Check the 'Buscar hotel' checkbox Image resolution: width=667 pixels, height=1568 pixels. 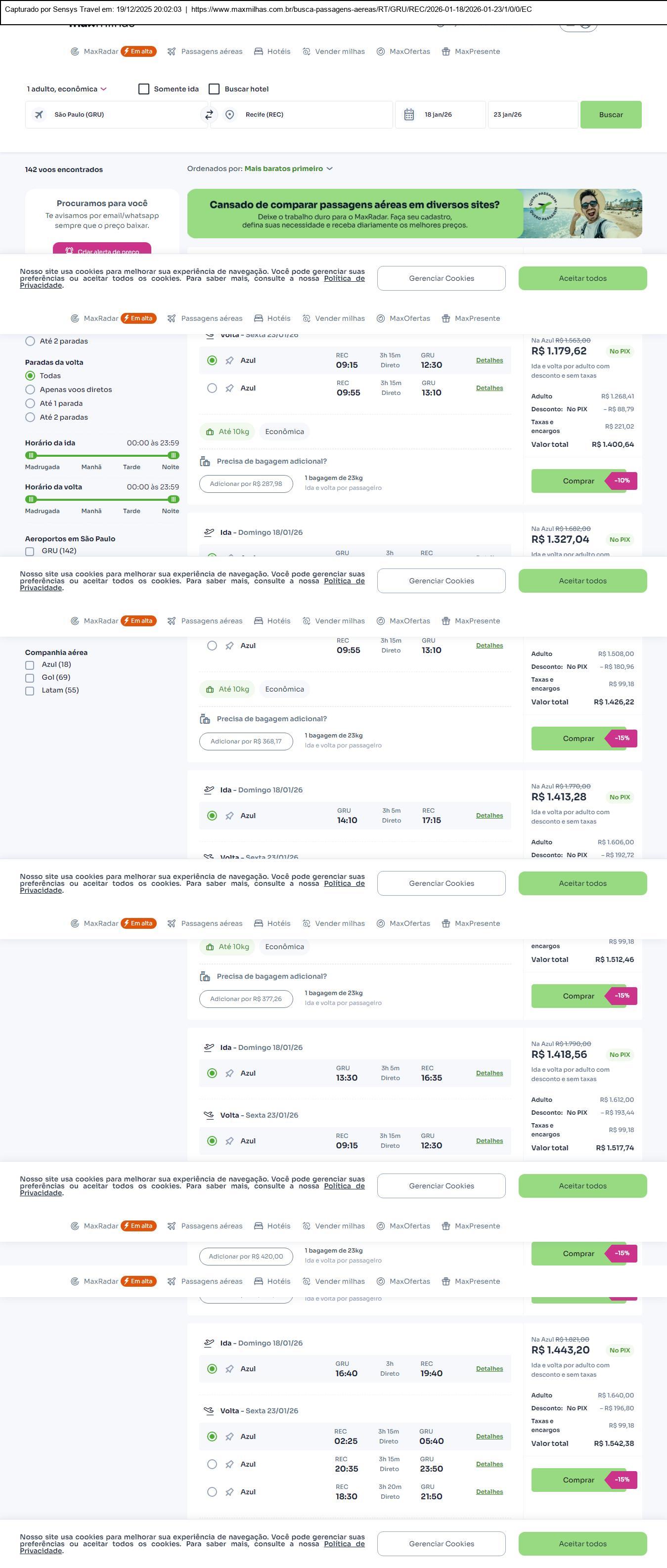click(x=214, y=89)
